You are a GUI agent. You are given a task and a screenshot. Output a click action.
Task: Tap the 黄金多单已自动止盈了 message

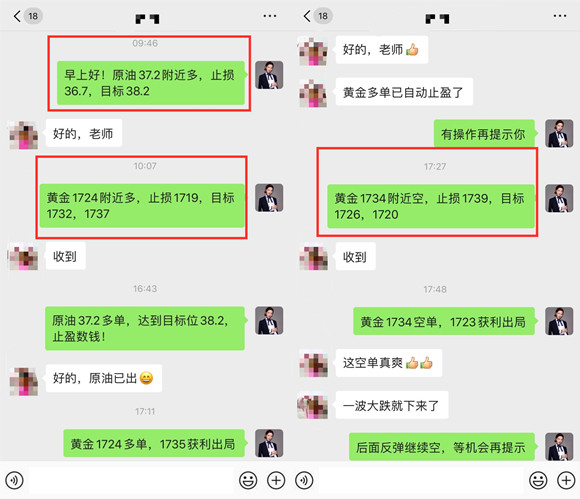click(404, 92)
